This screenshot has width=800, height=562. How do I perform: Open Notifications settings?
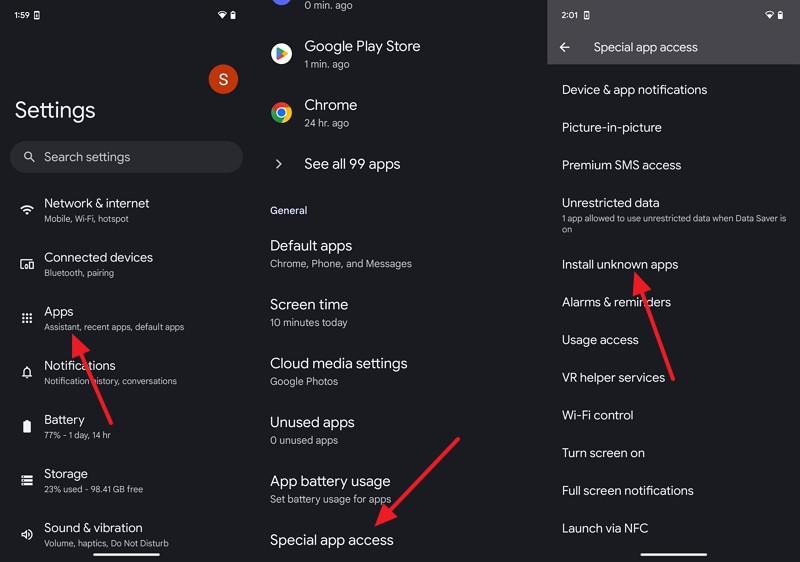(126, 372)
